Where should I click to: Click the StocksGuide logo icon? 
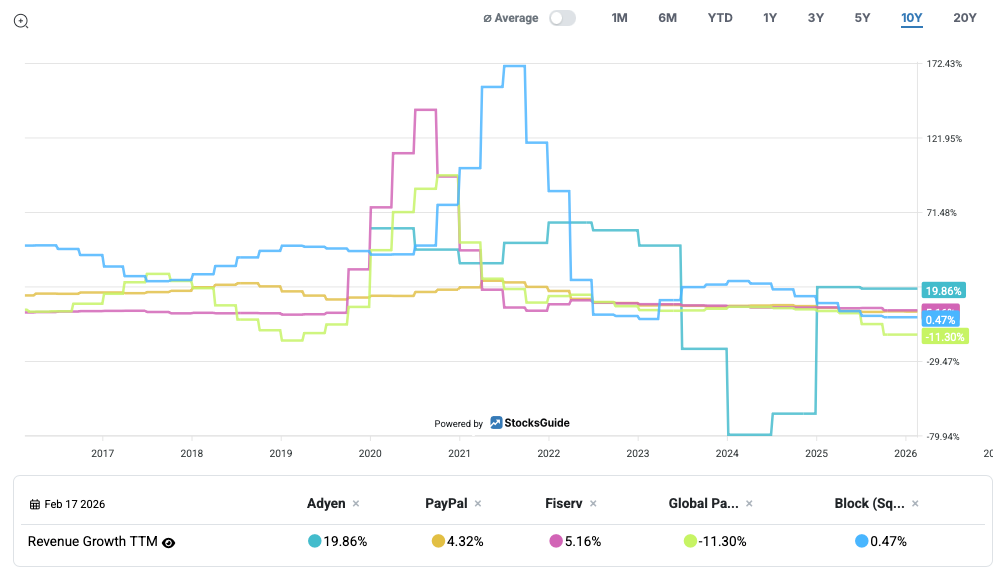[x=496, y=423]
